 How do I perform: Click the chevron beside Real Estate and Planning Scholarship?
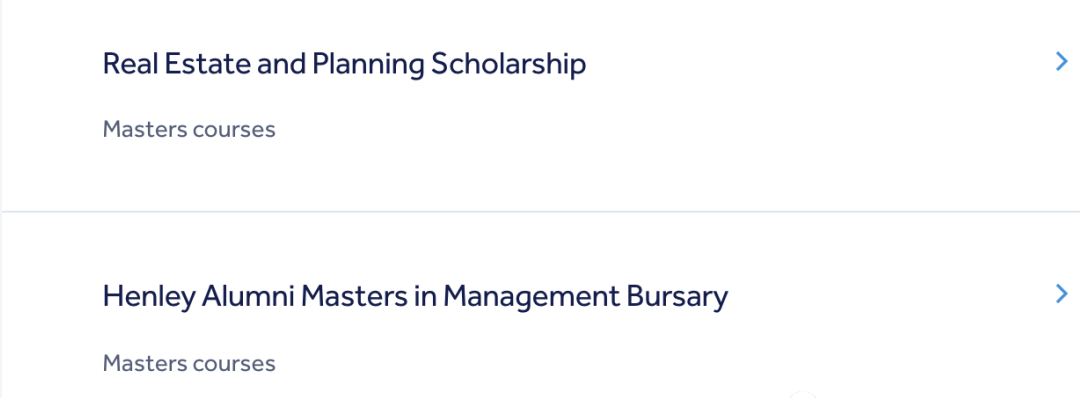pyautogui.click(x=1061, y=63)
